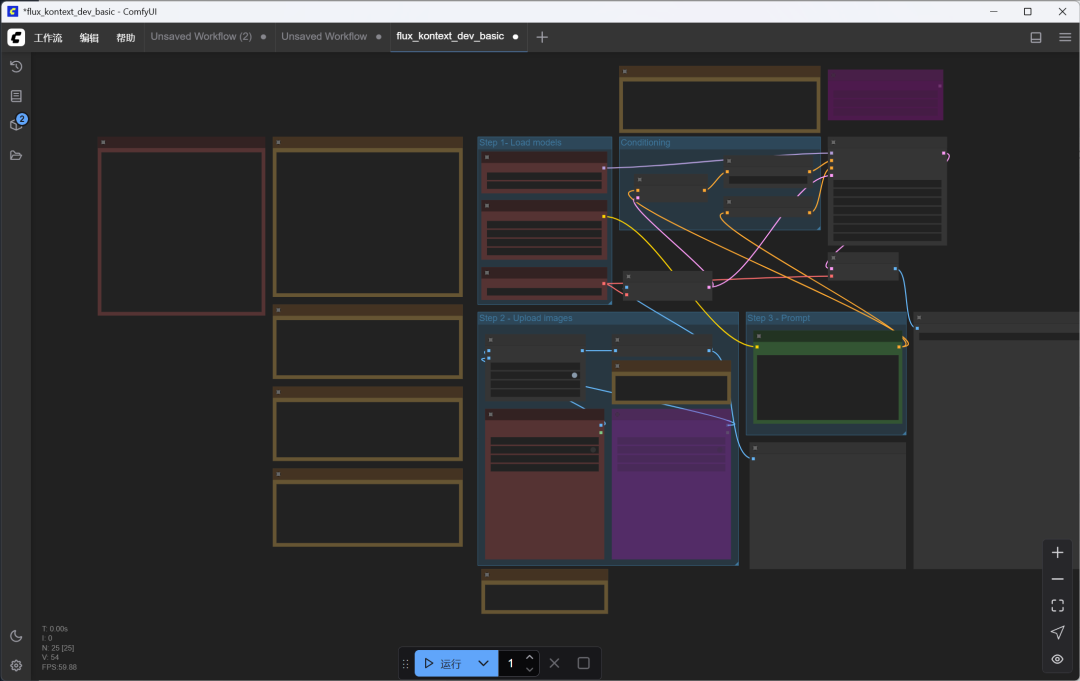
Task: Open the hamburger menu at top right
Action: point(1065,37)
